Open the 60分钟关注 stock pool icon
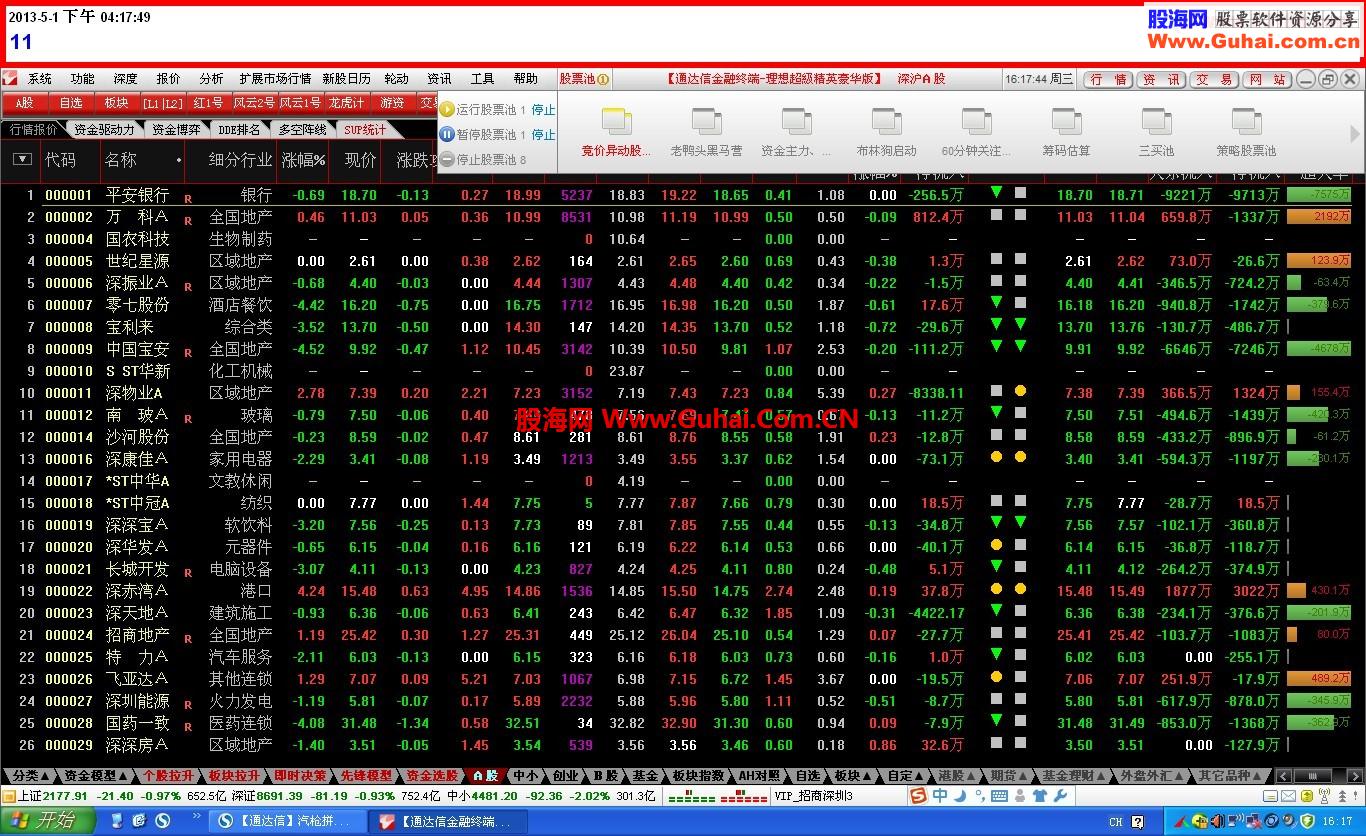1366x836 pixels. [x=977, y=121]
